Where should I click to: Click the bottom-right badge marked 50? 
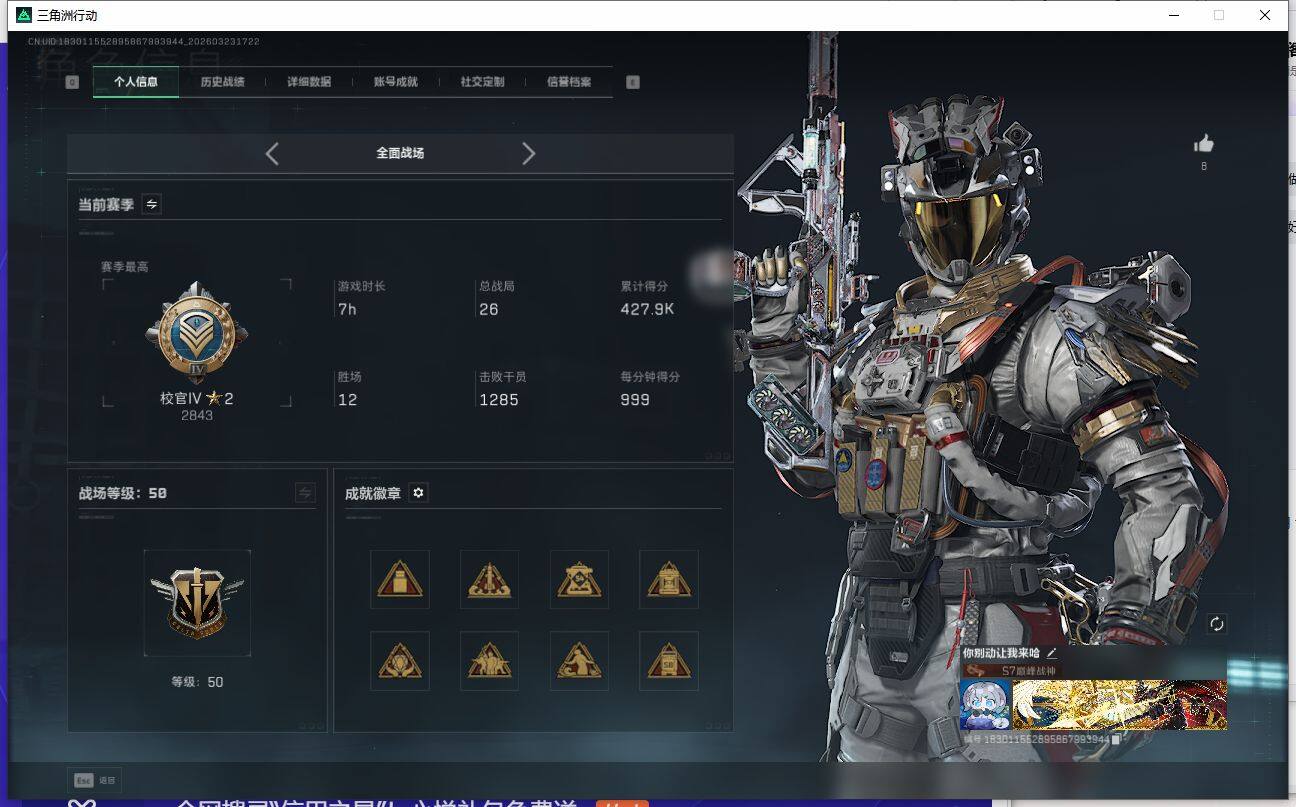[669, 661]
